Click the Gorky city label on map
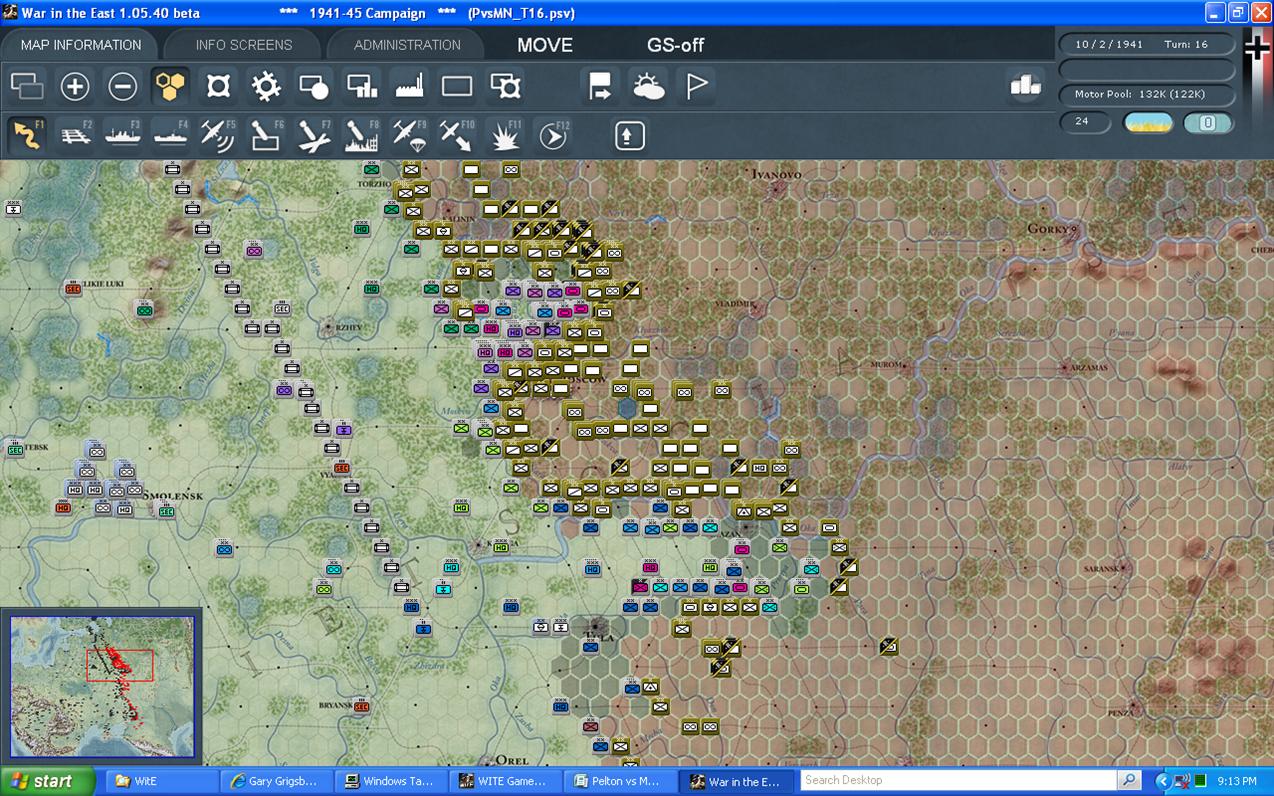Image resolution: width=1274 pixels, height=796 pixels. (x=1048, y=229)
